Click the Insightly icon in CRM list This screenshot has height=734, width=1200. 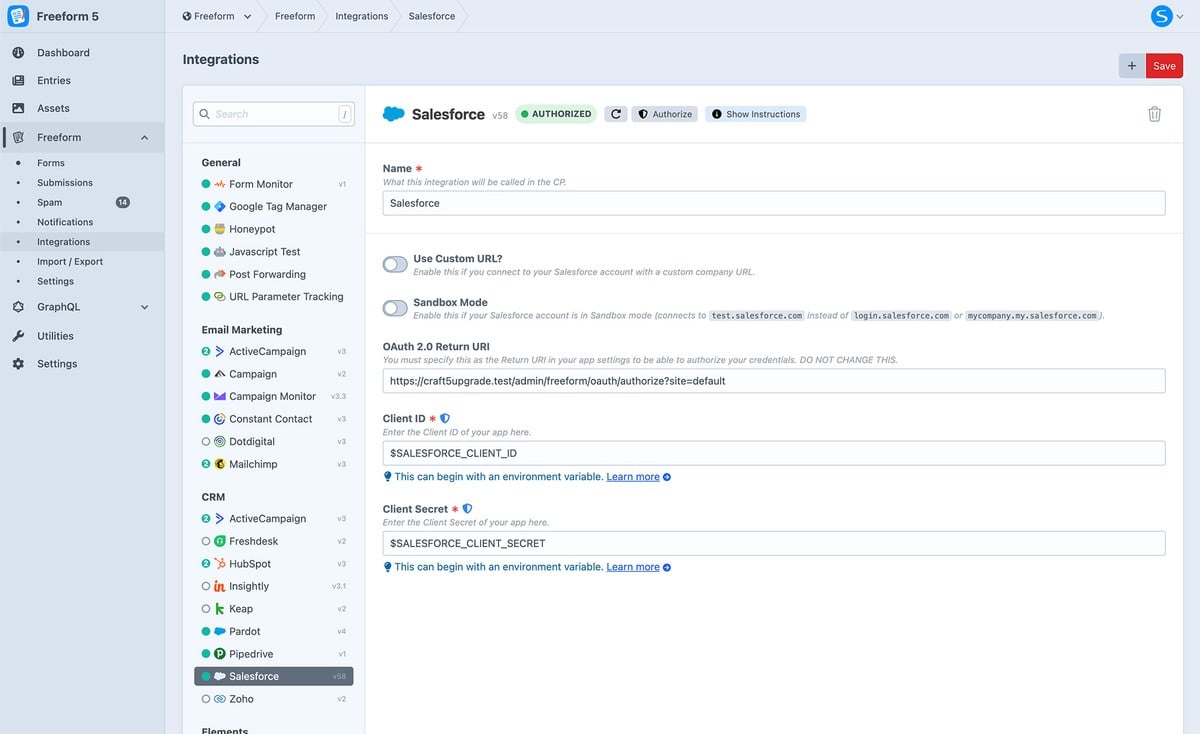[220, 586]
